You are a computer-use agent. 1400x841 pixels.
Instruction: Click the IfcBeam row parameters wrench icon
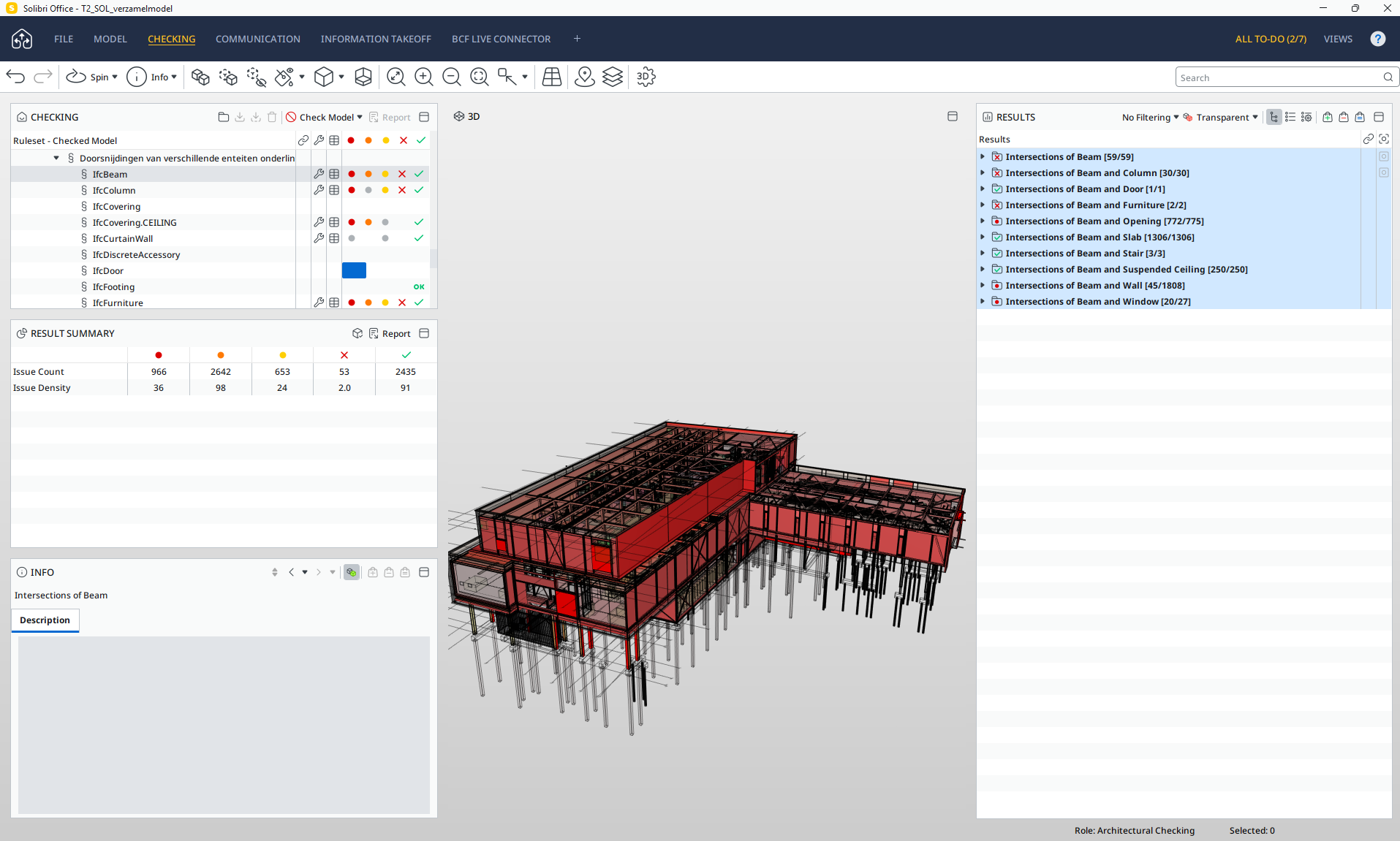pyautogui.click(x=319, y=174)
